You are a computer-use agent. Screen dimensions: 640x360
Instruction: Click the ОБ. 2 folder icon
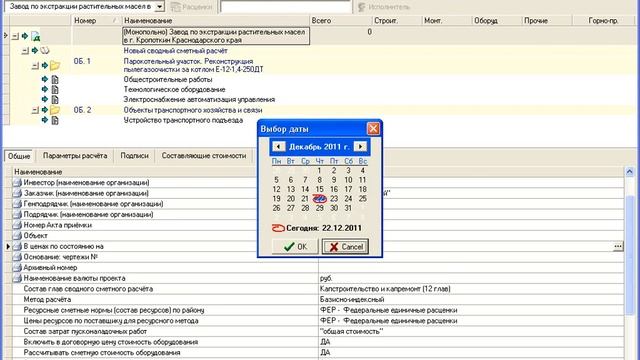(55, 110)
